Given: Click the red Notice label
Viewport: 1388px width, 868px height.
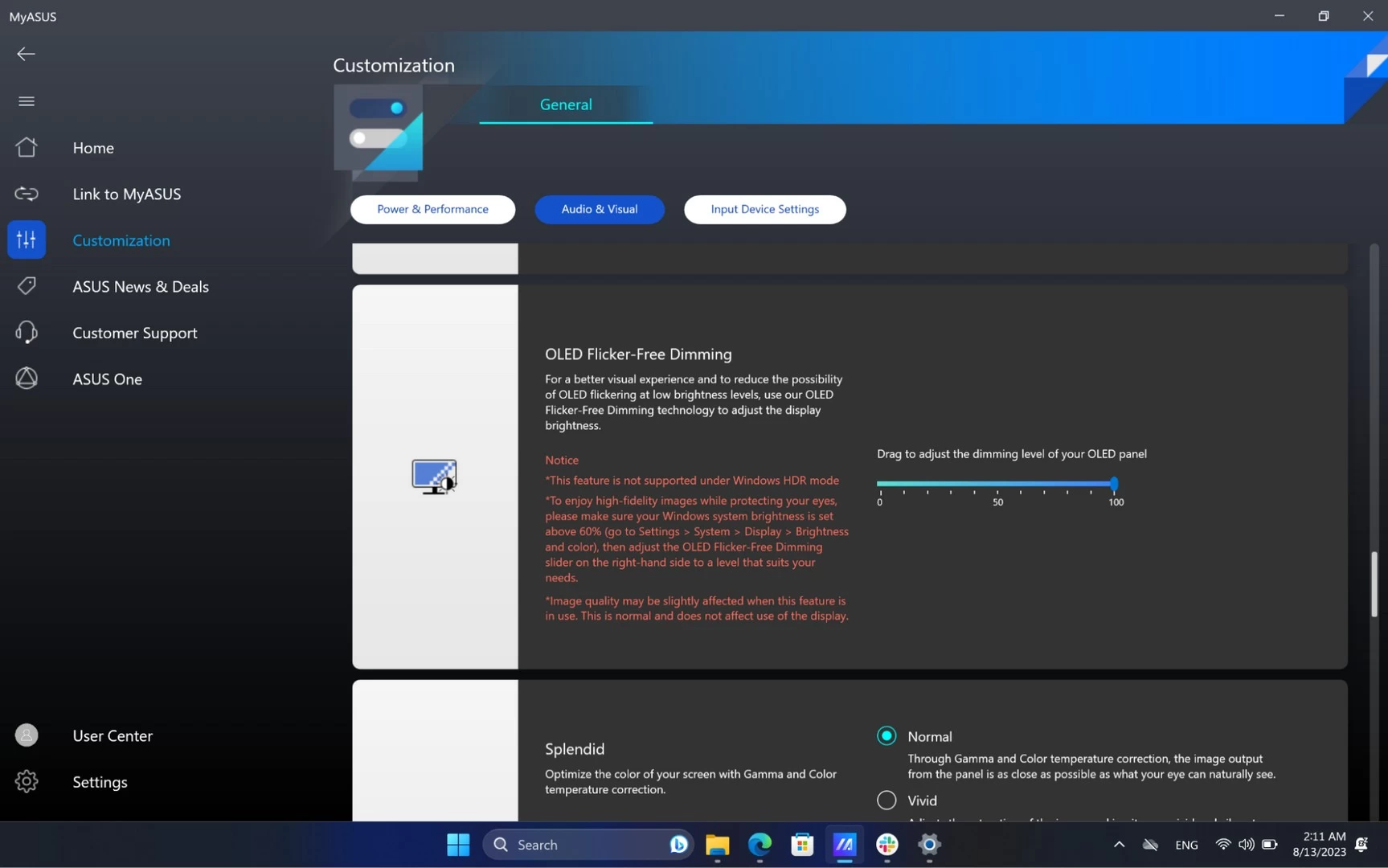Looking at the screenshot, I should (562, 461).
